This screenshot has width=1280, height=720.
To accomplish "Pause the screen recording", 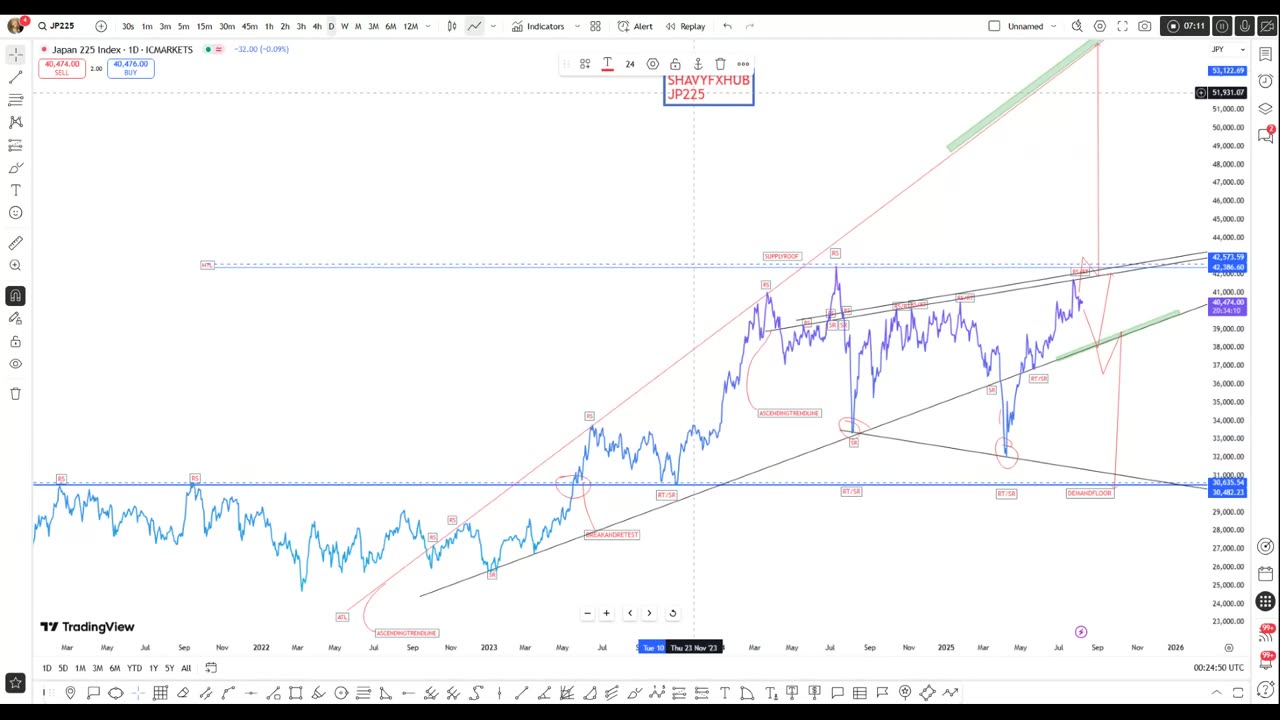I will tap(1223, 26).
